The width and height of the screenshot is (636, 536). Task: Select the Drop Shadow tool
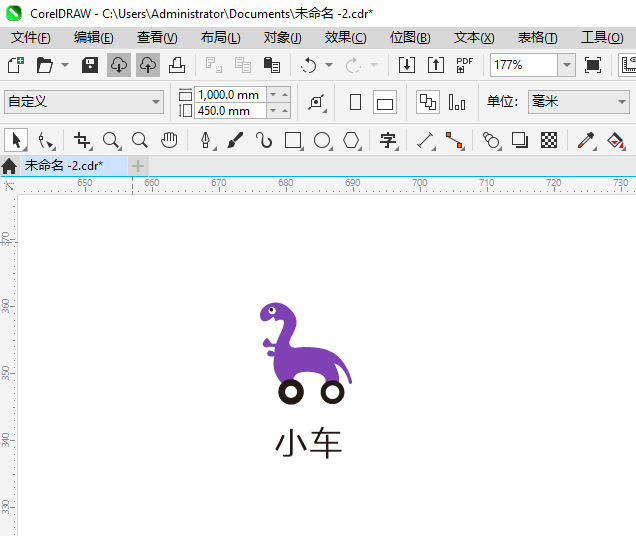click(520, 140)
